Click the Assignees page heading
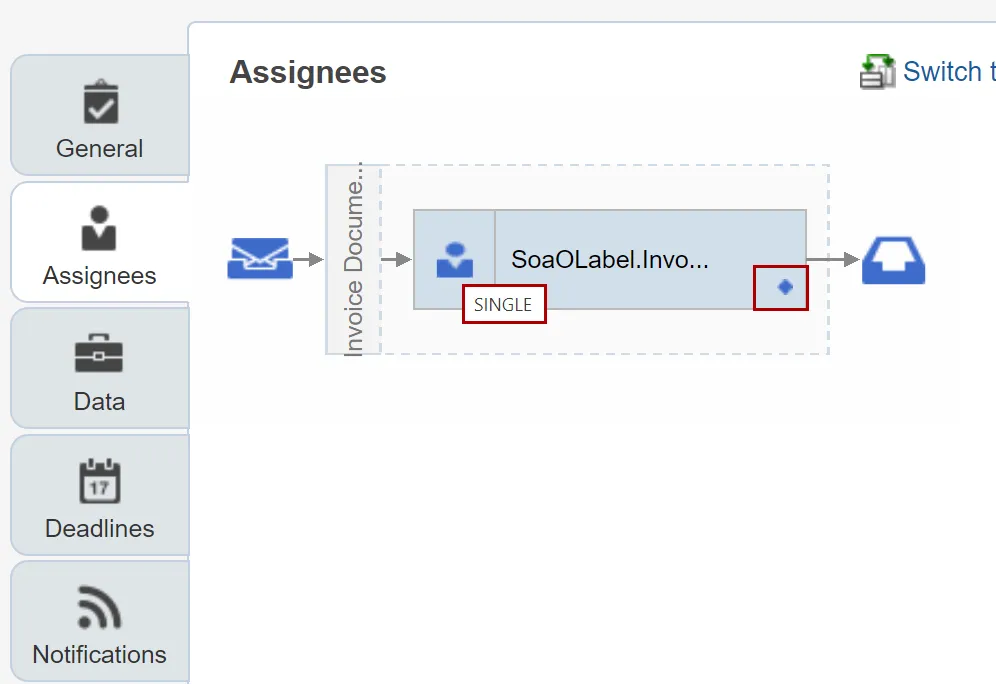 pos(308,73)
